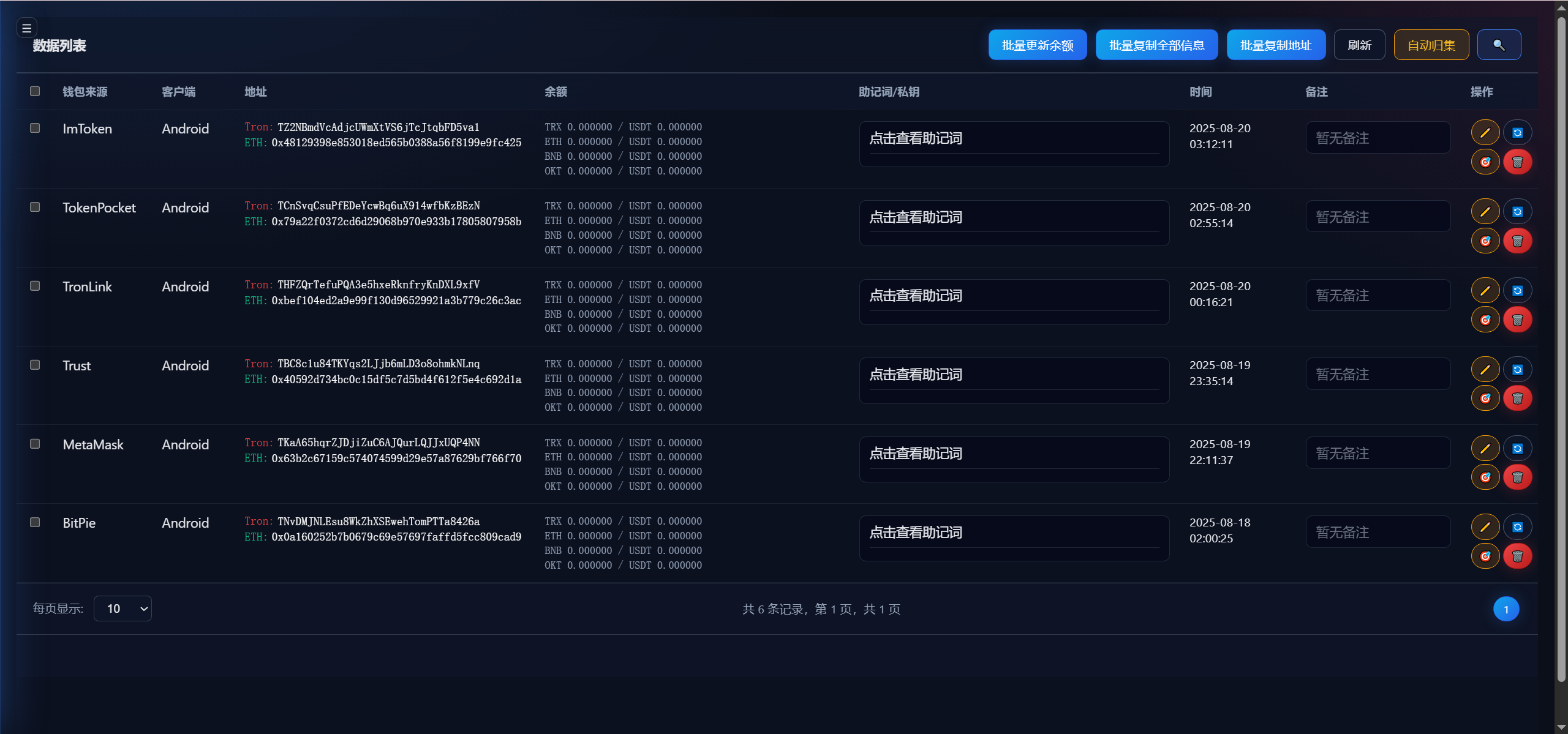
Task: Click the blue refresh icon for BitPie row
Action: 1517,527
